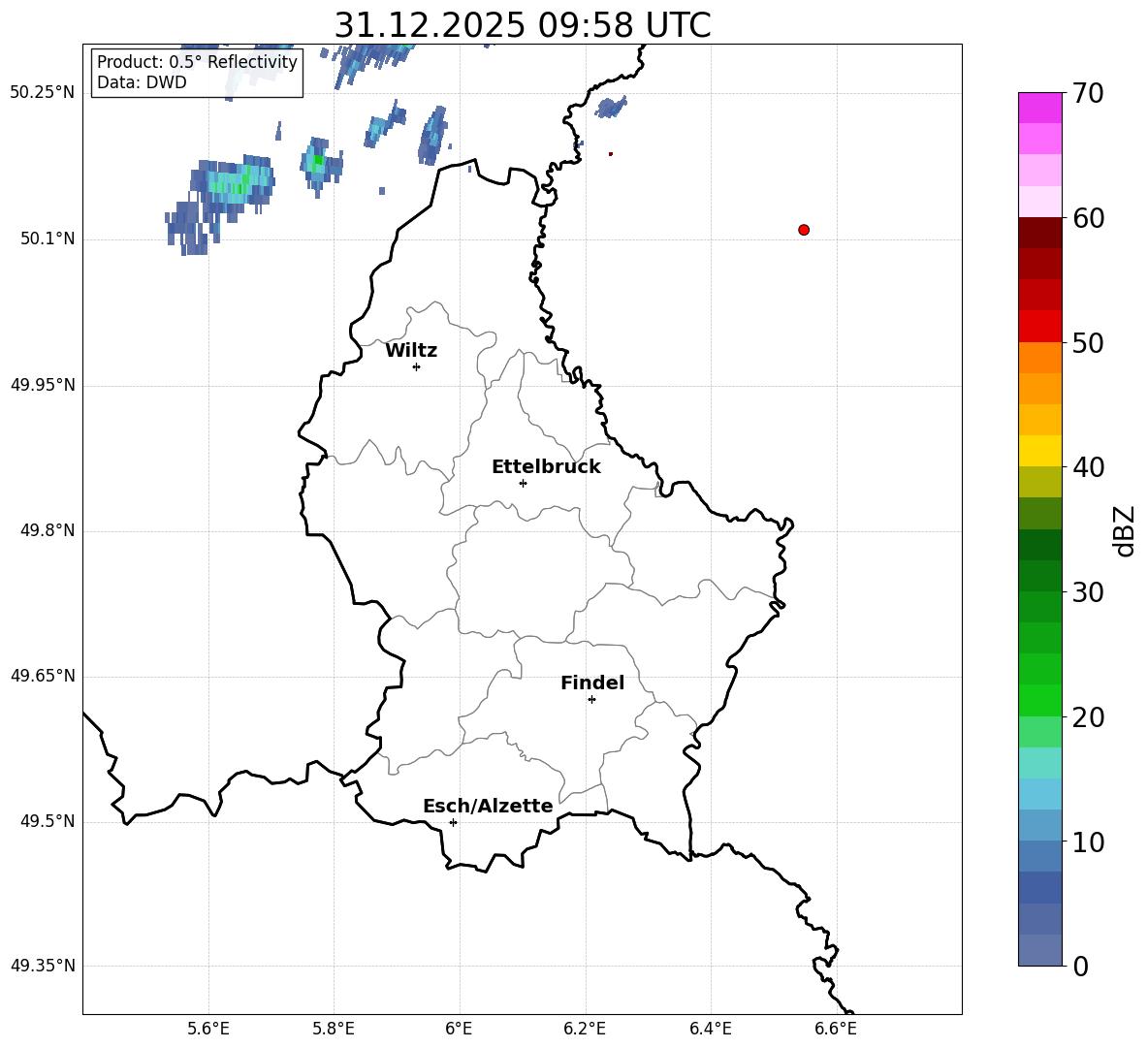Click the Ettelbruck city label
This screenshot has width=1148, height=1048.
tap(546, 467)
